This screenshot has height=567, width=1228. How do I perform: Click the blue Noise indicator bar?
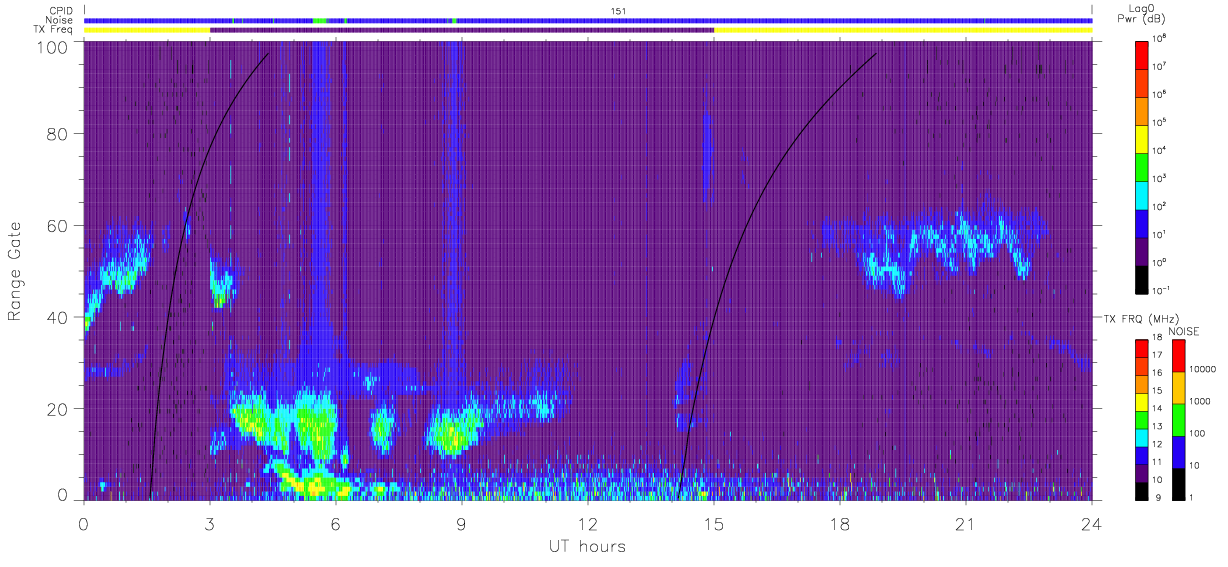[588, 20]
